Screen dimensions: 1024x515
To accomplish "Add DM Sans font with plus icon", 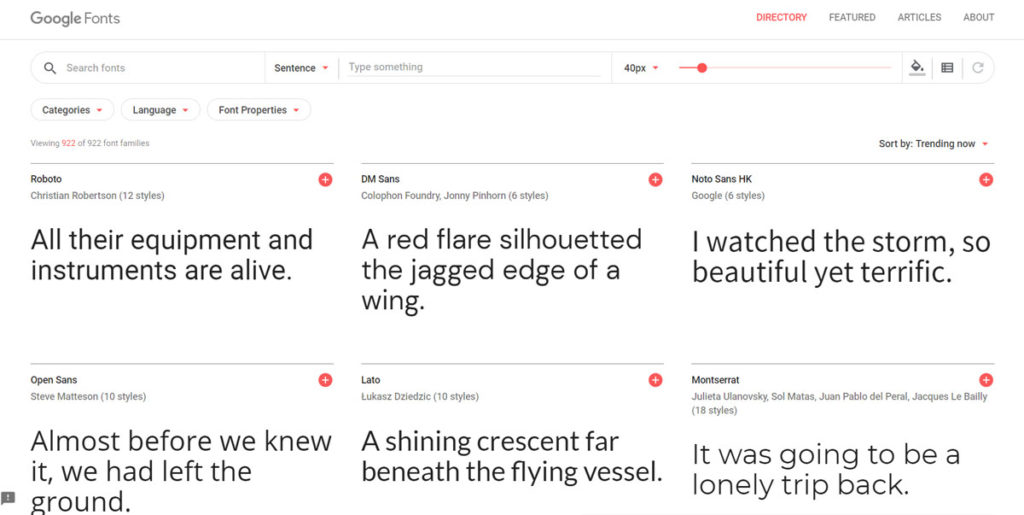I will point(655,180).
